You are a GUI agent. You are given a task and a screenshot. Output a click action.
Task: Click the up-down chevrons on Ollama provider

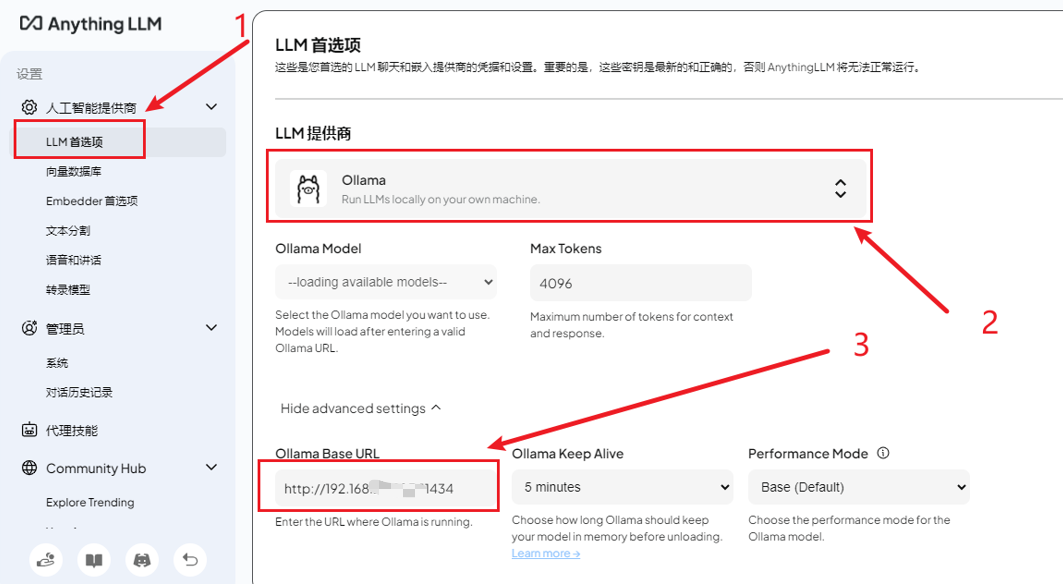coord(841,189)
